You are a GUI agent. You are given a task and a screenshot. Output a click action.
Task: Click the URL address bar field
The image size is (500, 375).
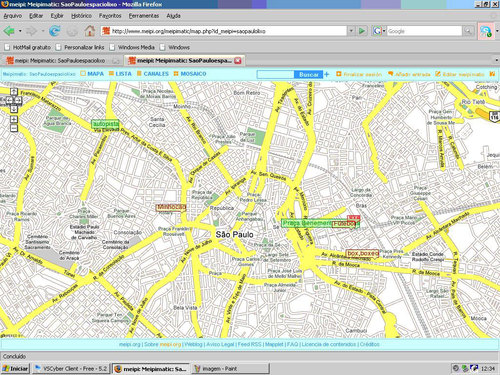coord(223,31)
